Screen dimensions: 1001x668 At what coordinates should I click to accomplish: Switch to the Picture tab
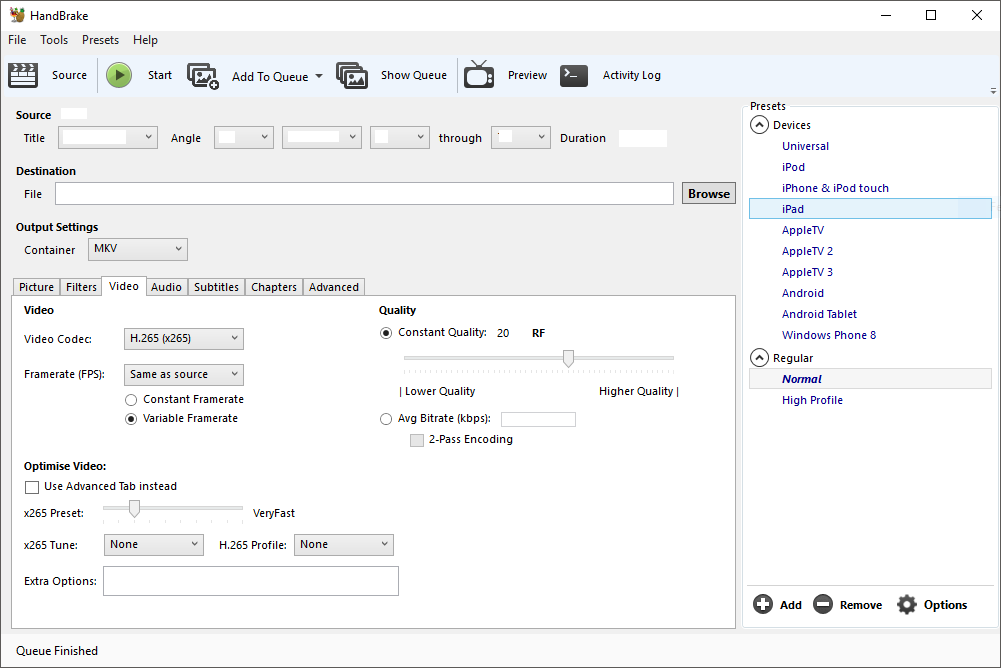pyautogui.click(x=36, y=287)
